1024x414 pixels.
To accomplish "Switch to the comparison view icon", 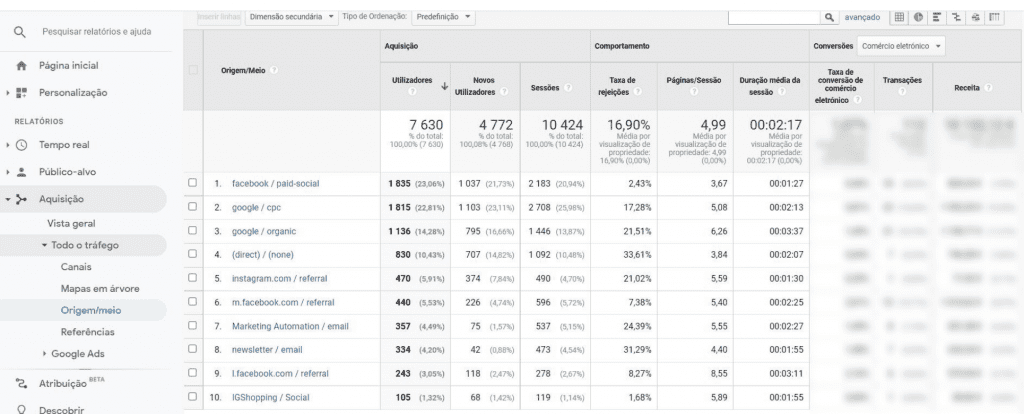I will tap(956, 18).
